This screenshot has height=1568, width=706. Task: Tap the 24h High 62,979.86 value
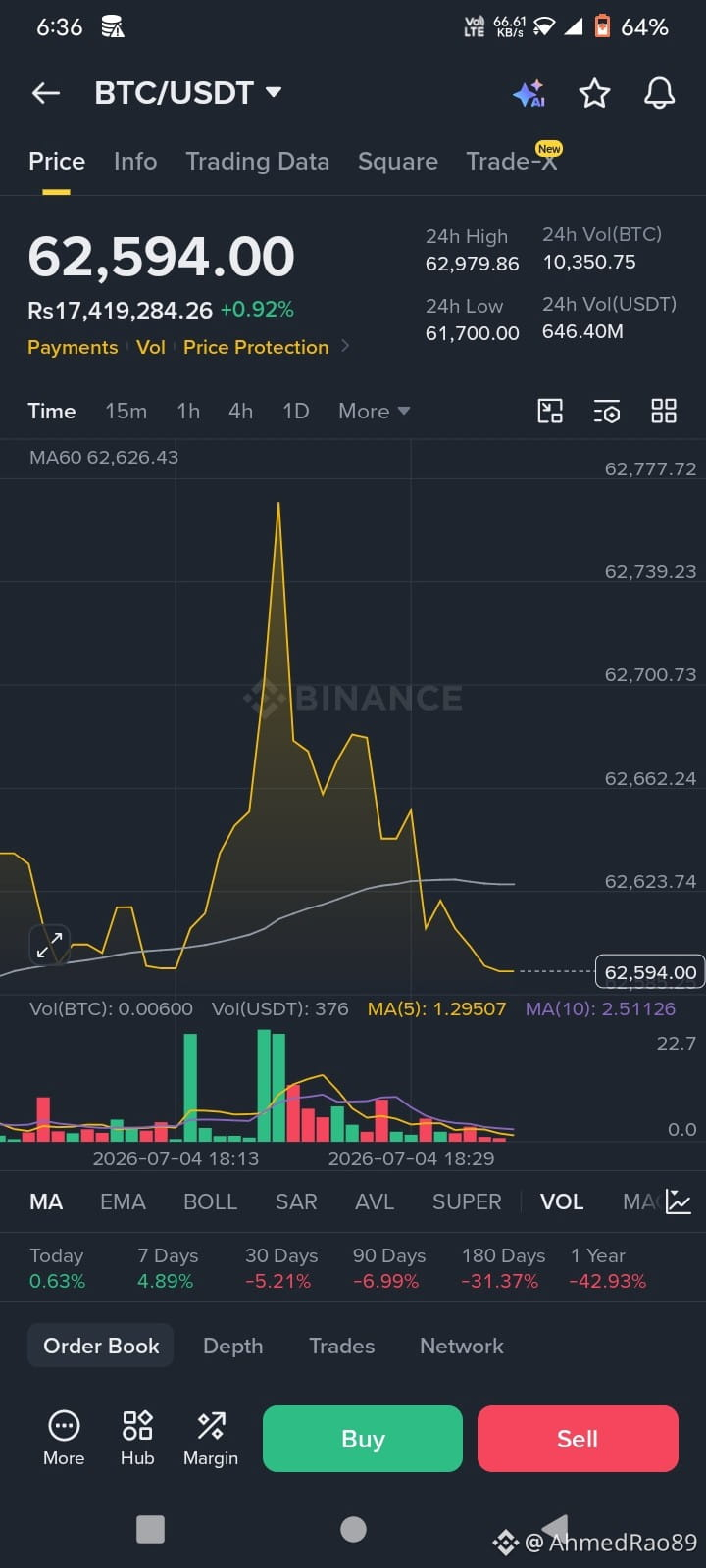click(x=473, y=264)
